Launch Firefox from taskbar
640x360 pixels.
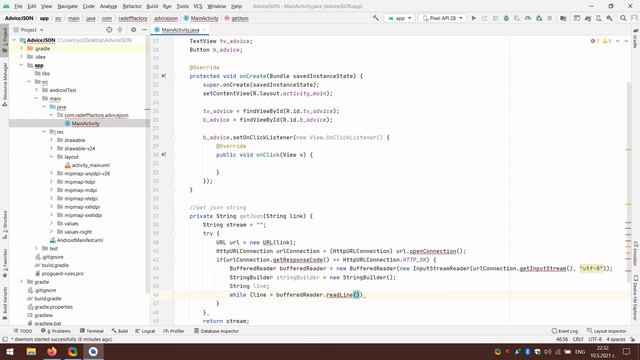click(52, 351)
